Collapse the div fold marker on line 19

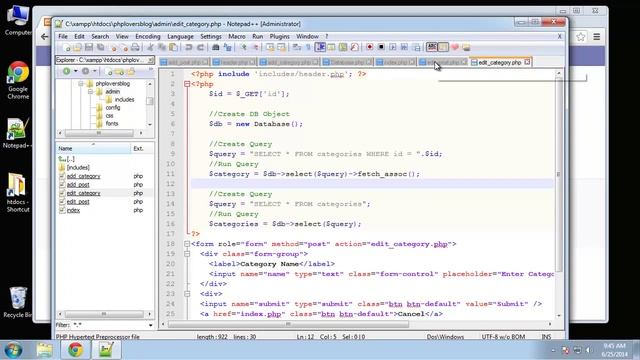pyautogui.click(x=187, y=254)
